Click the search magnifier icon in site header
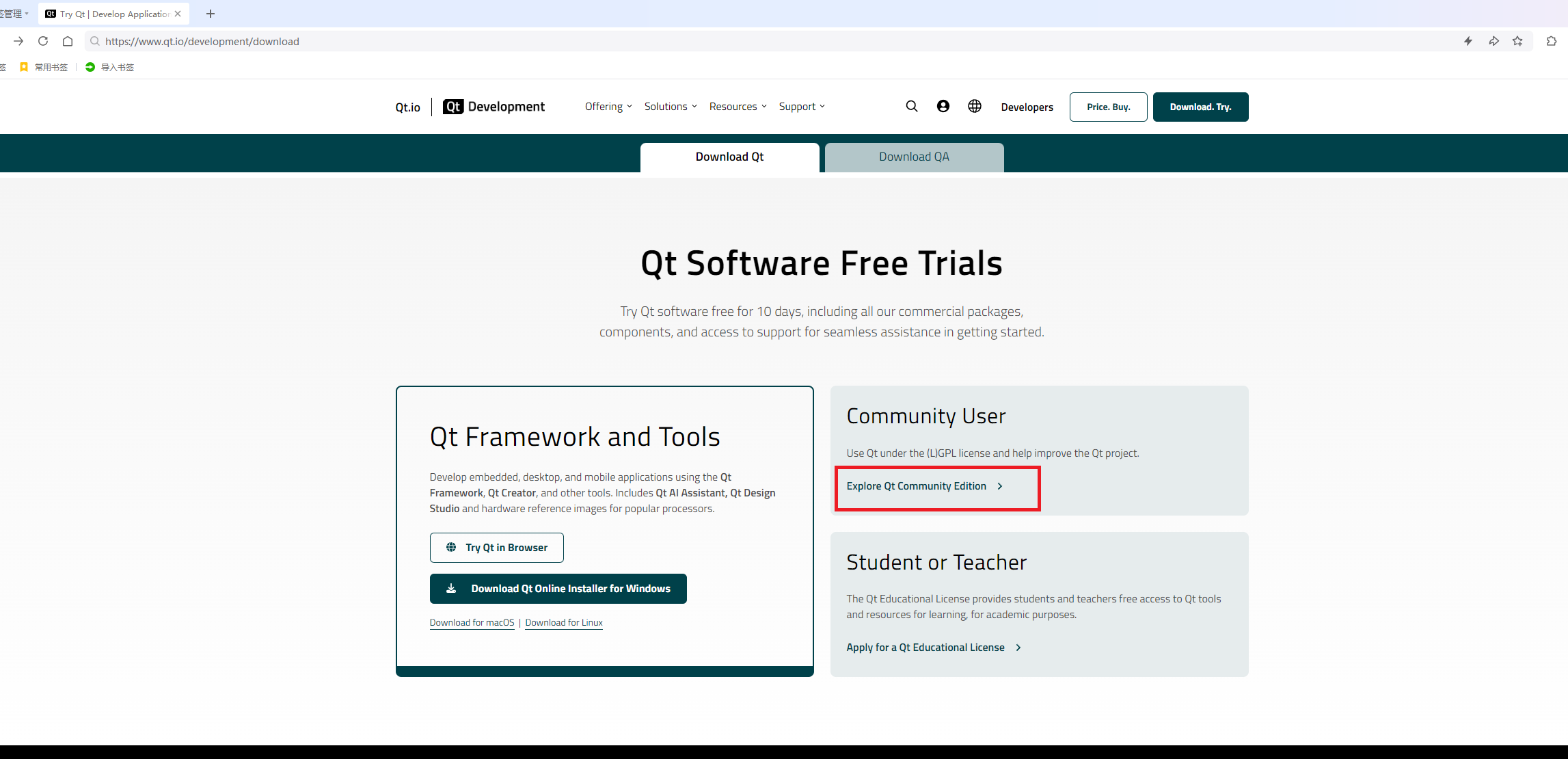 (911, 106)
